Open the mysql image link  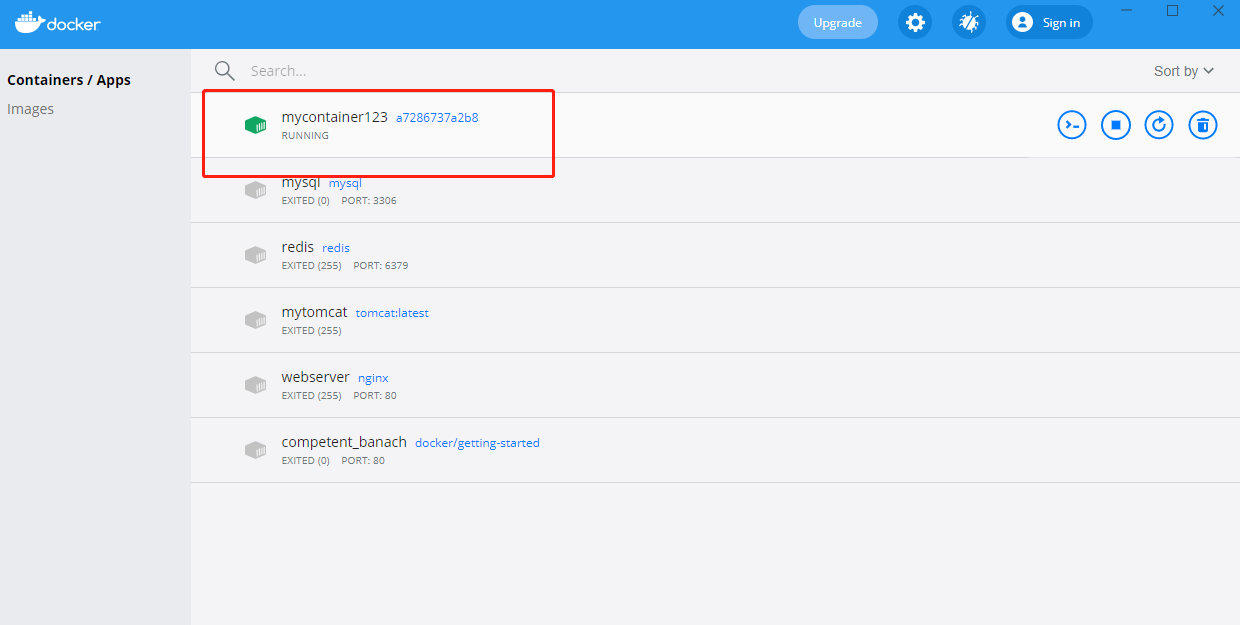click(345, 183)
